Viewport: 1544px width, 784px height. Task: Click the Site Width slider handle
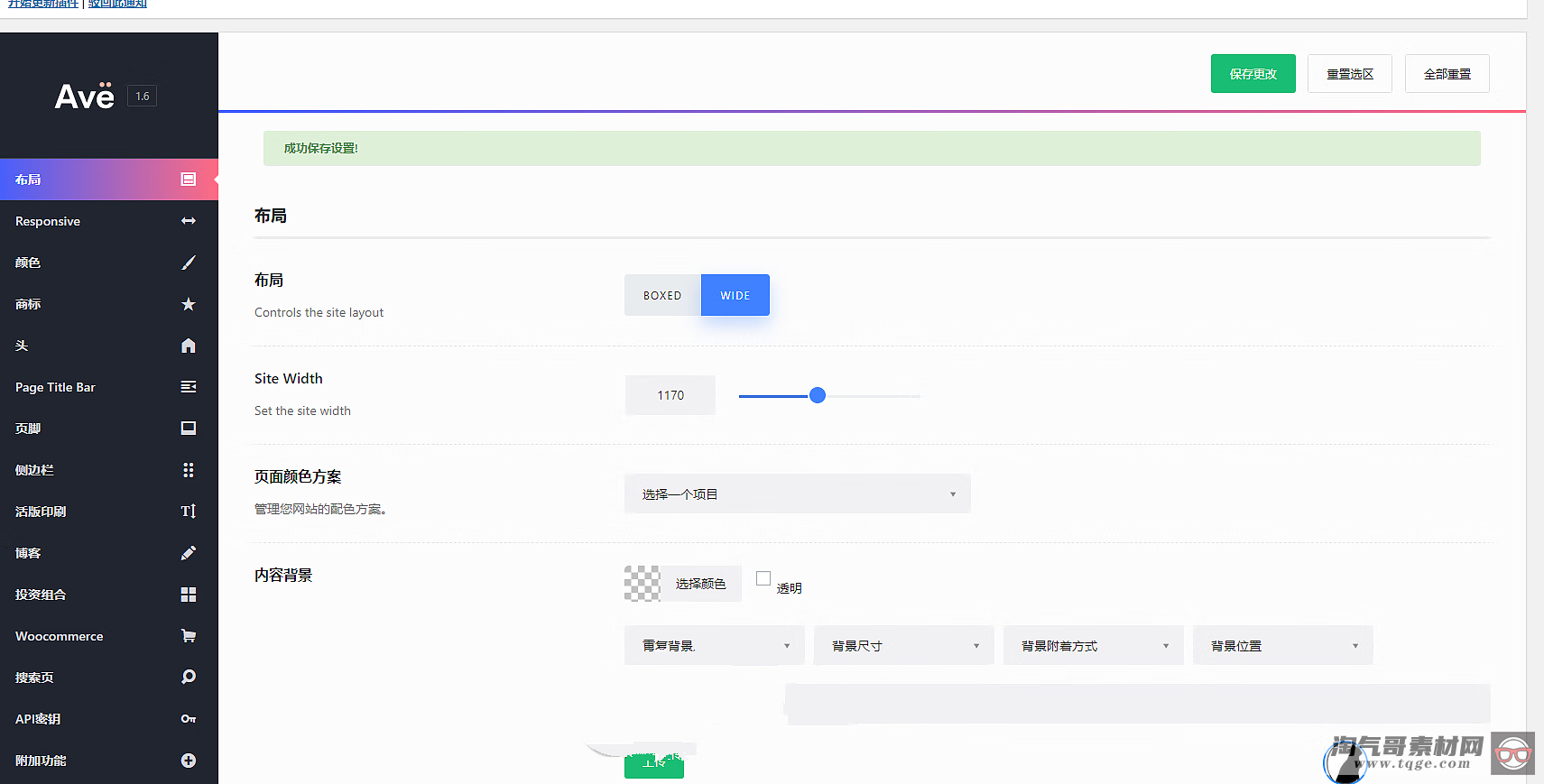click(818, 395)
